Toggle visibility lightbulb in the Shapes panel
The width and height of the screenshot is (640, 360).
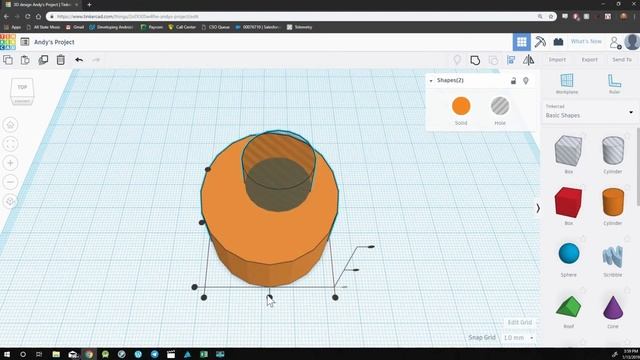tap(526, 81)
